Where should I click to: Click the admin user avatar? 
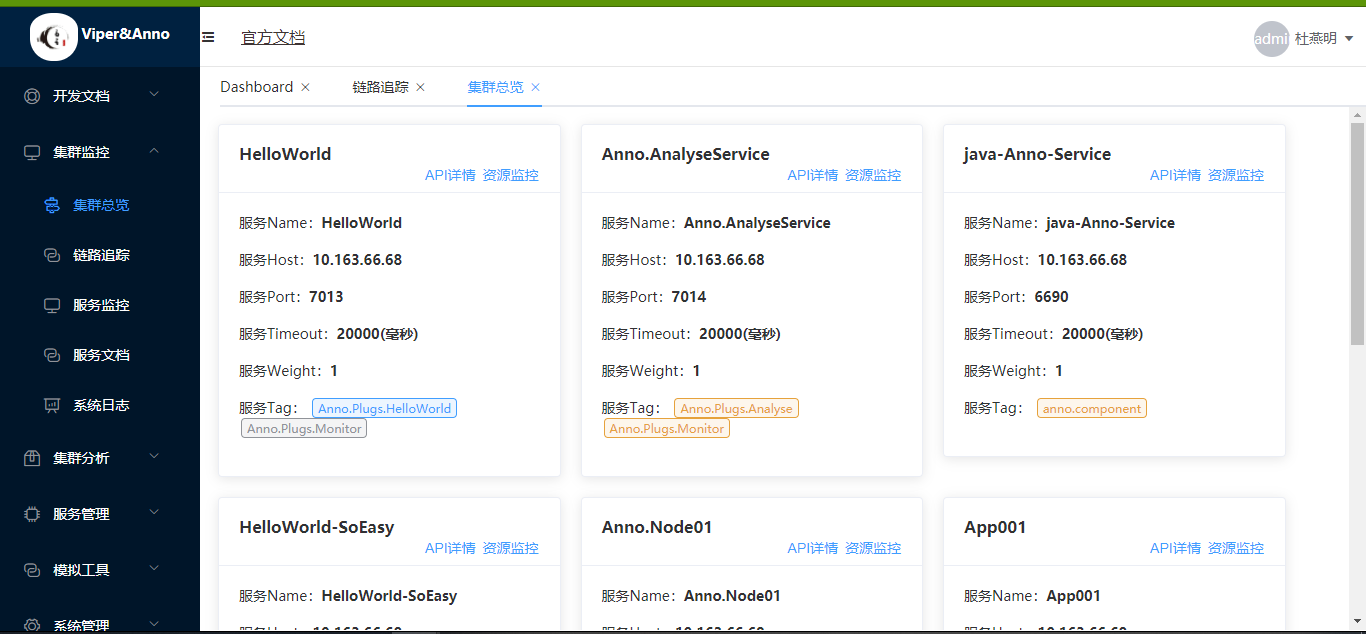1271,39
